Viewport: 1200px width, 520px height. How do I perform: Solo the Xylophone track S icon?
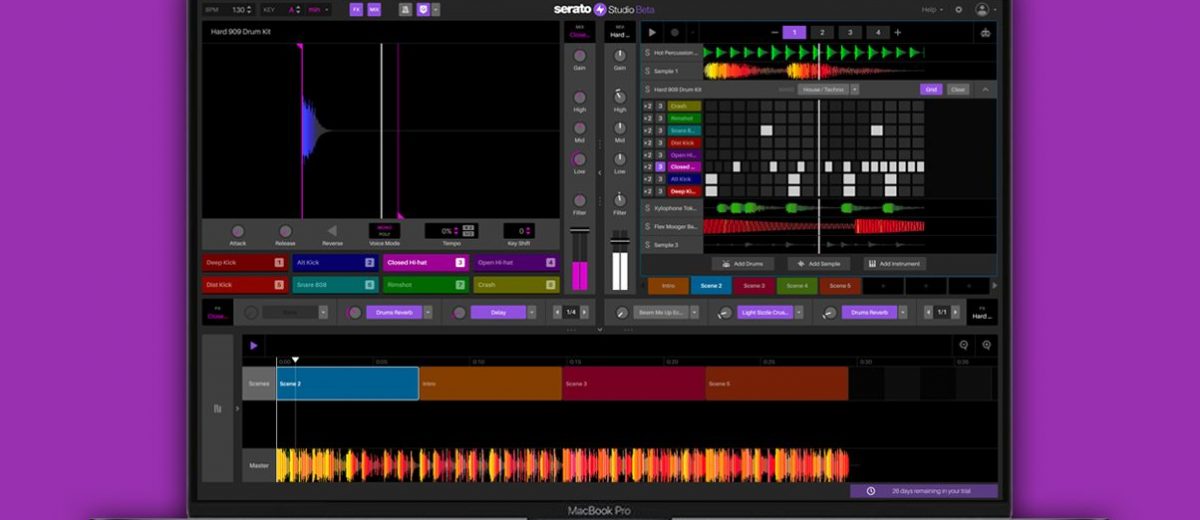[x=647, y=208]
